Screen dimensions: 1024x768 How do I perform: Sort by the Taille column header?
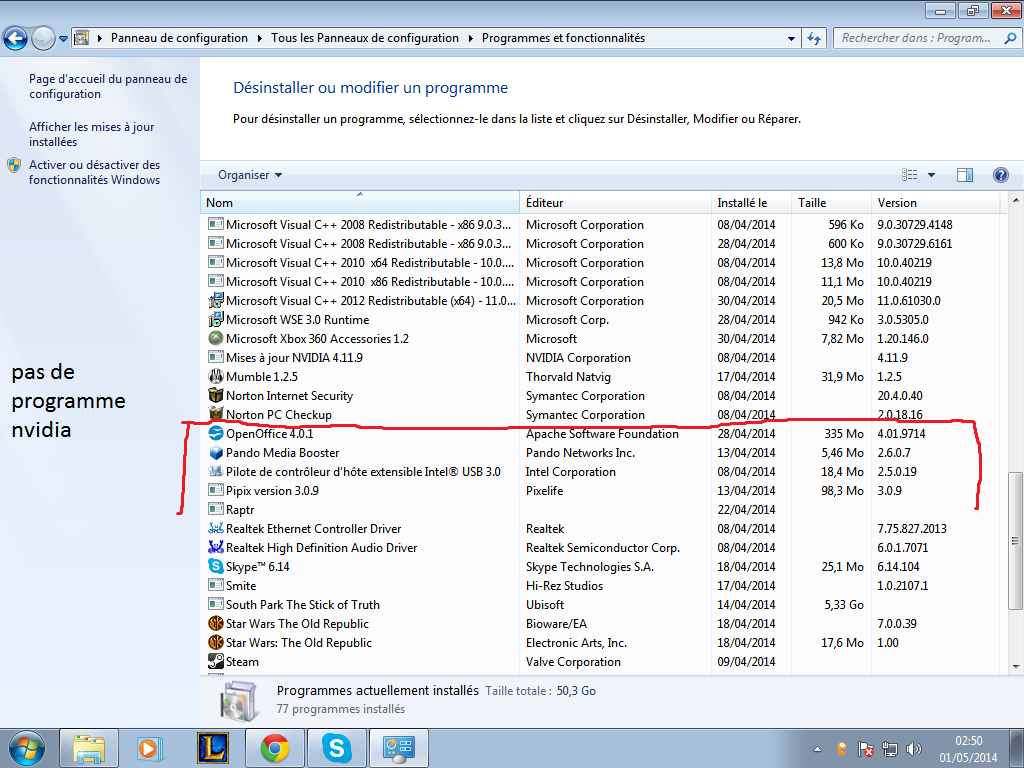click(831, 202)
